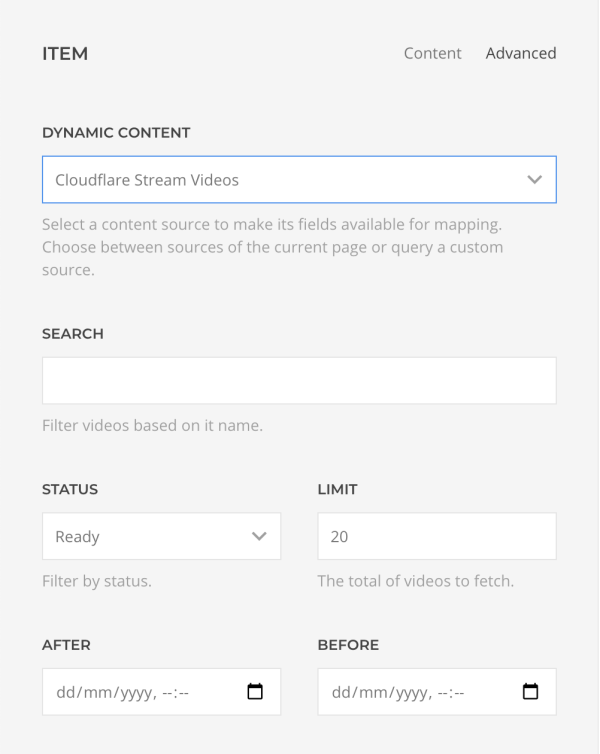Click the AFTER label
The height and width of the screenshot is (754, 600).
[66, 645]
